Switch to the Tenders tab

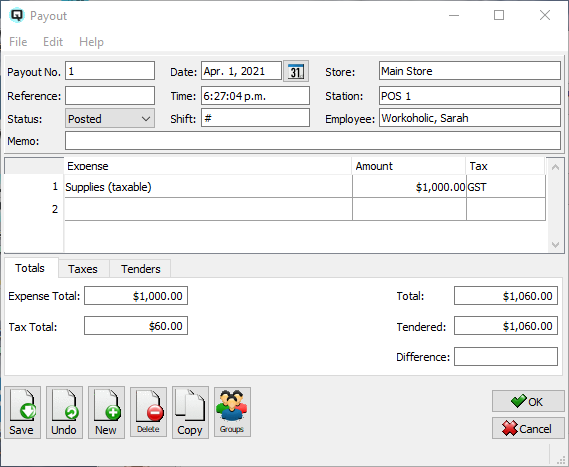pyautogui.click(x=141, y=269)
